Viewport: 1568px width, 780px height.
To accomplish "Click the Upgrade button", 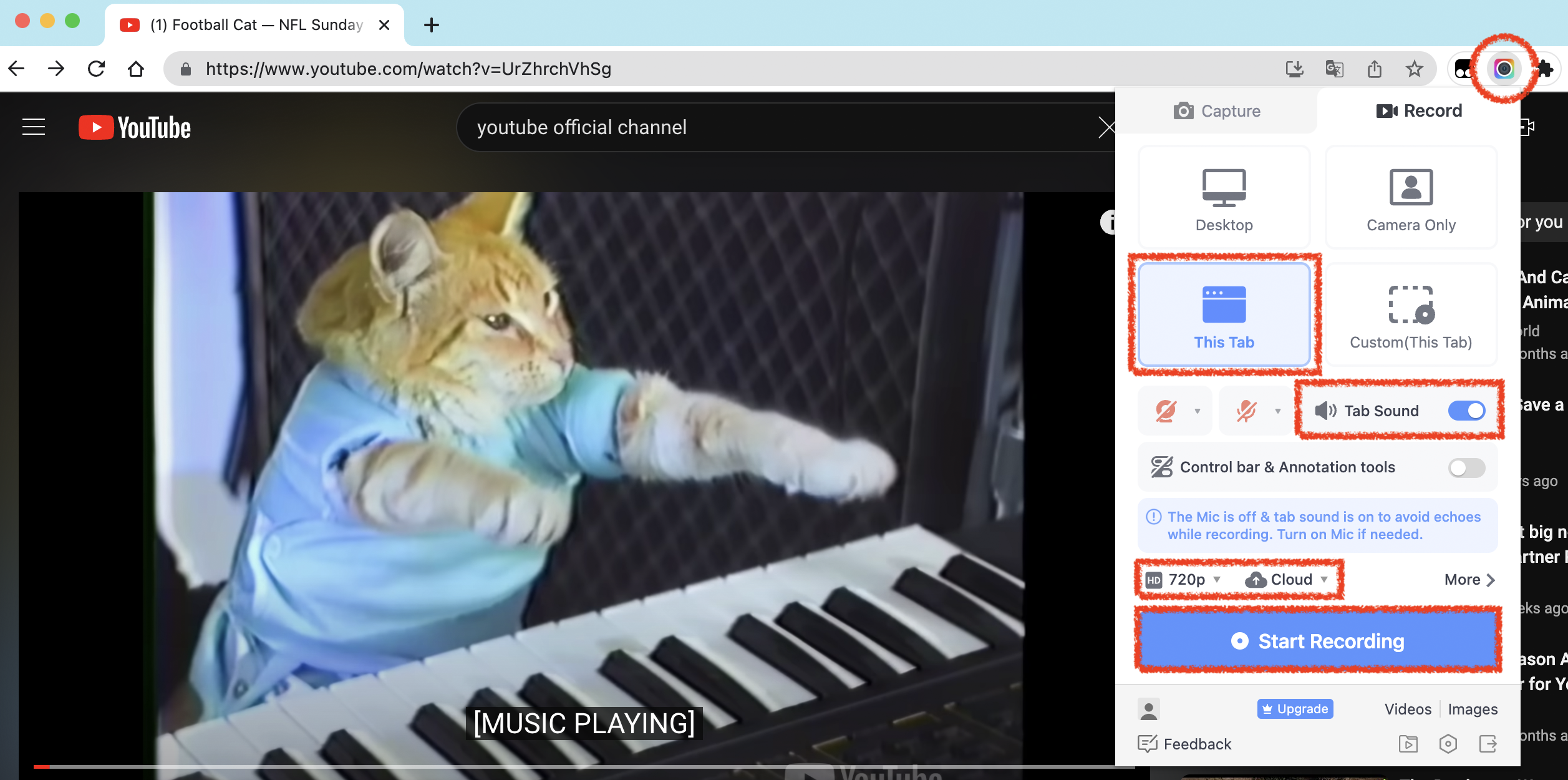I will tap(1295, 709).
